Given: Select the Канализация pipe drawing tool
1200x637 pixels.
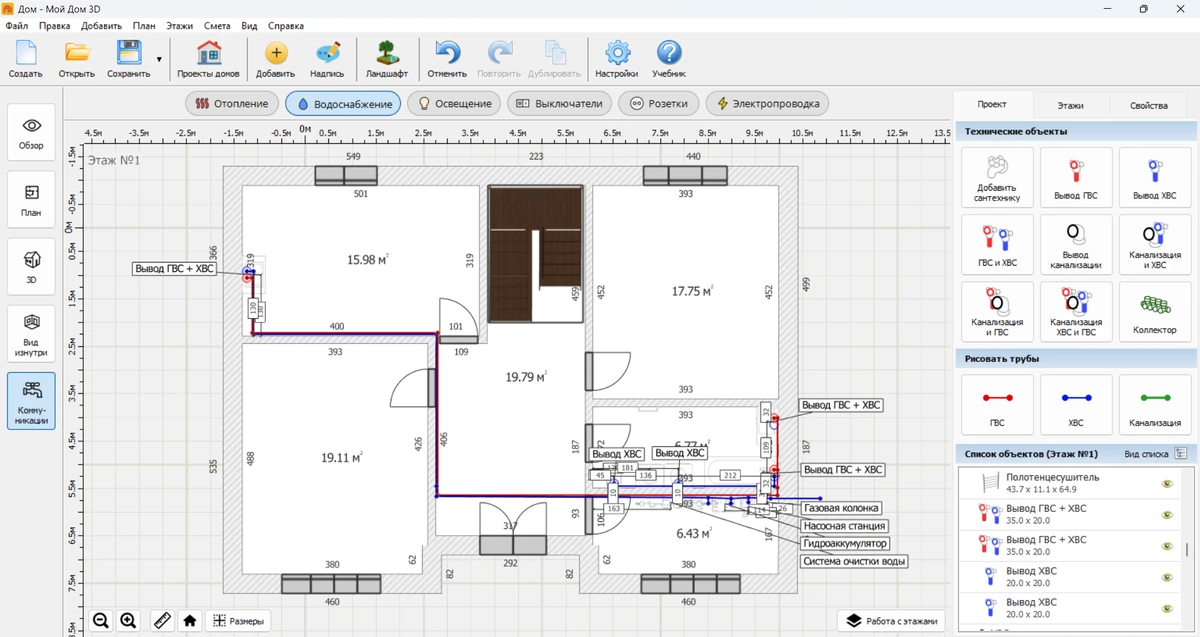Looking at the screenshot, I should pyautogui.click(x=1154, y=404).
